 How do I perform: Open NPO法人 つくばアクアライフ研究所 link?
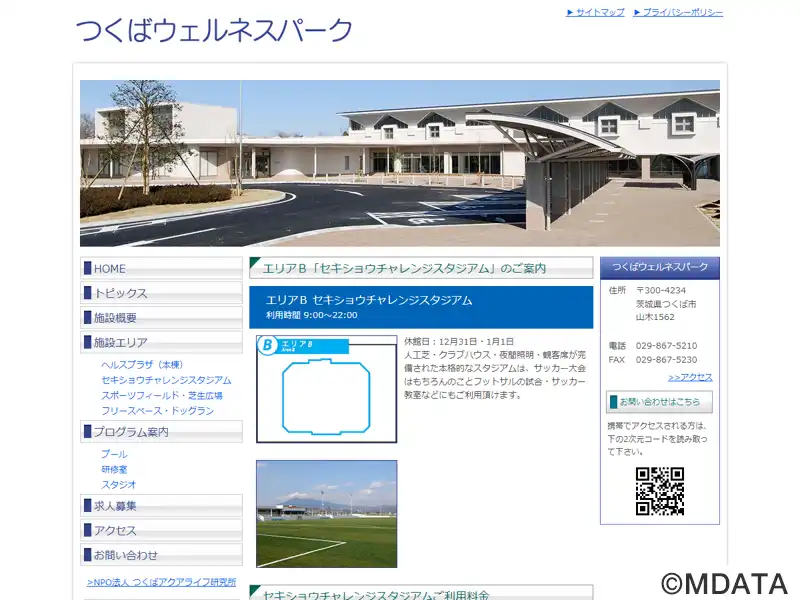coord(161,582)
